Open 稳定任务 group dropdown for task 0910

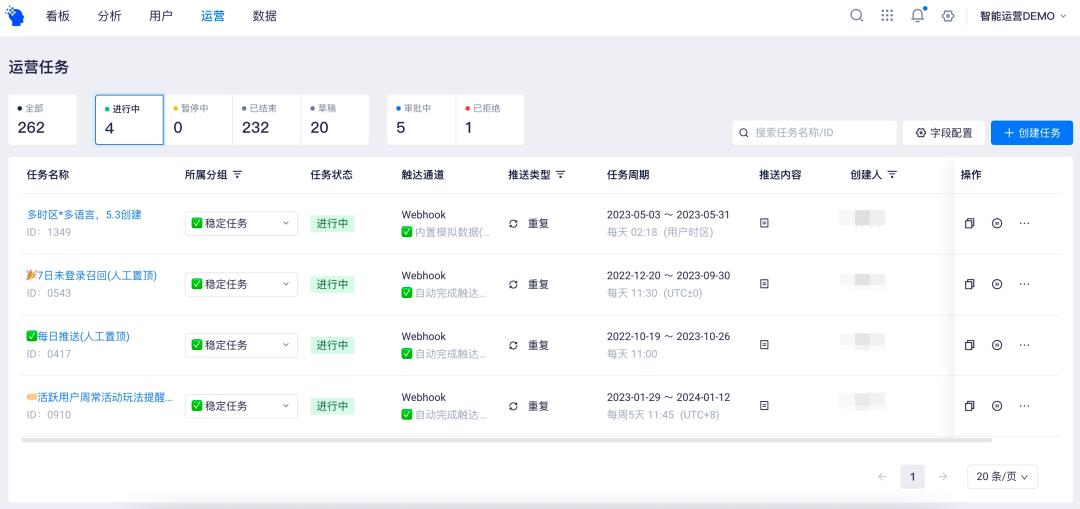pos(241,406)
